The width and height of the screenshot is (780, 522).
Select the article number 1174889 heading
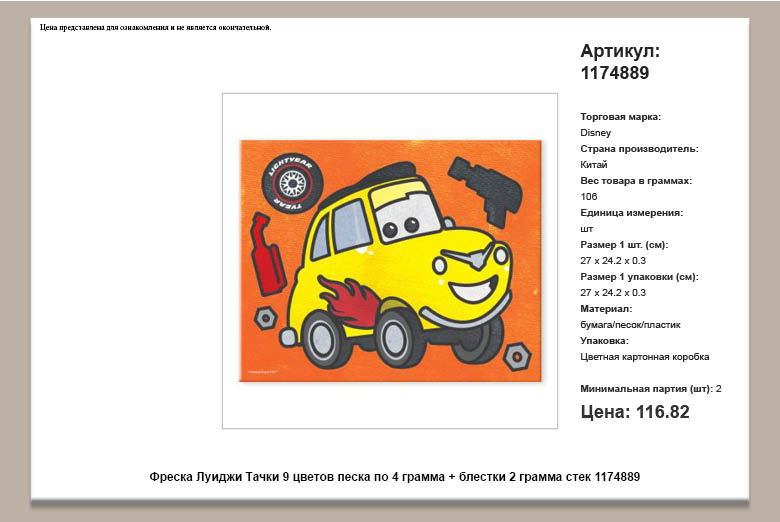615,73
